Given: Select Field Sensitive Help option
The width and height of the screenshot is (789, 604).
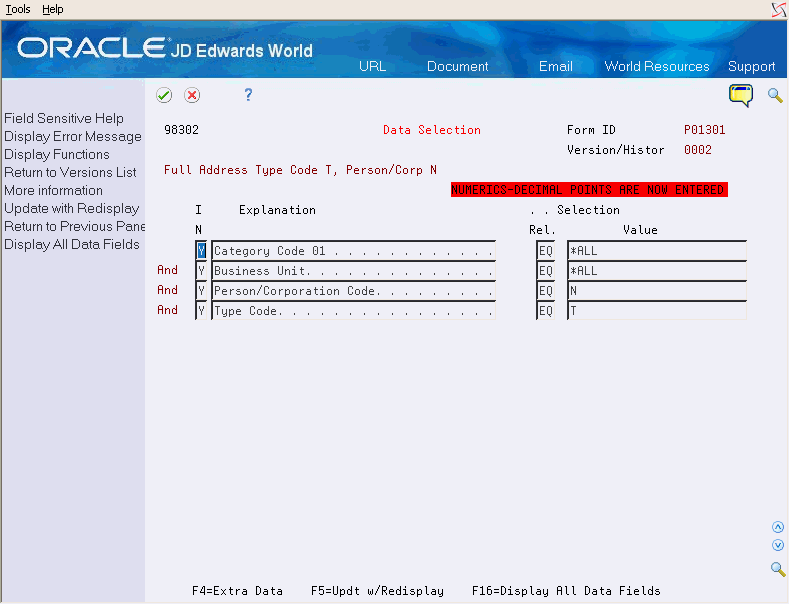Looking at the screenshot, I should [64, 118].
